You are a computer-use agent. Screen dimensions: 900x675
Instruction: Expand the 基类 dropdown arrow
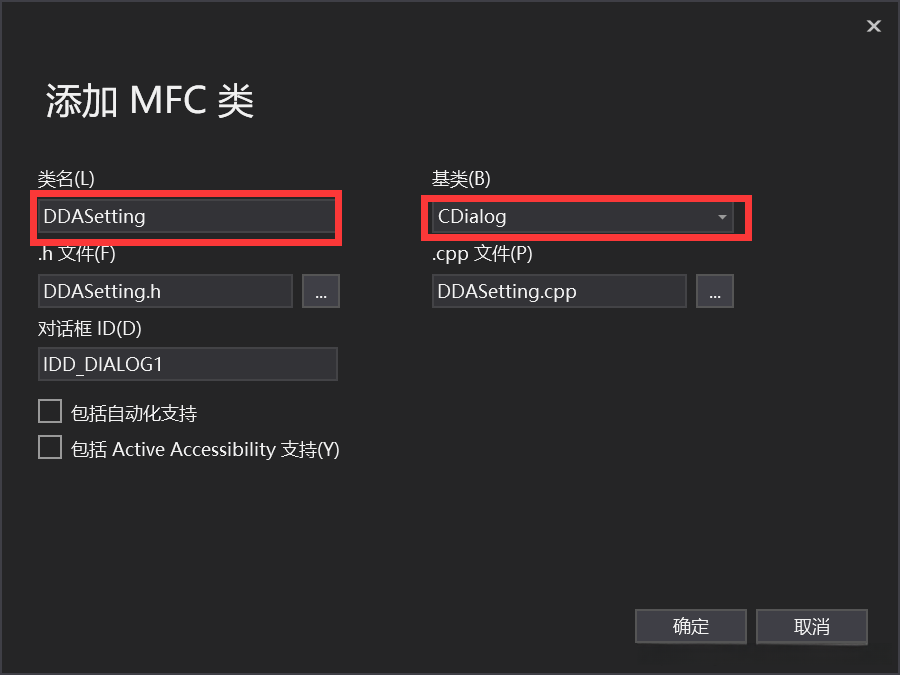722,217
